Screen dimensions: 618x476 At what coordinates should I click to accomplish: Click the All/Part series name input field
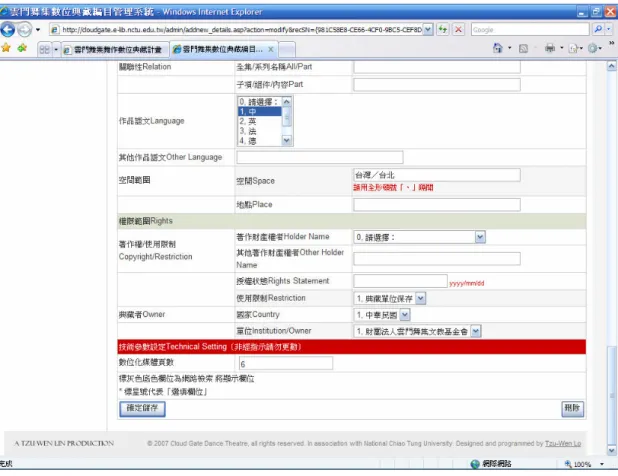pyautogui.click(x=437, y=67)
